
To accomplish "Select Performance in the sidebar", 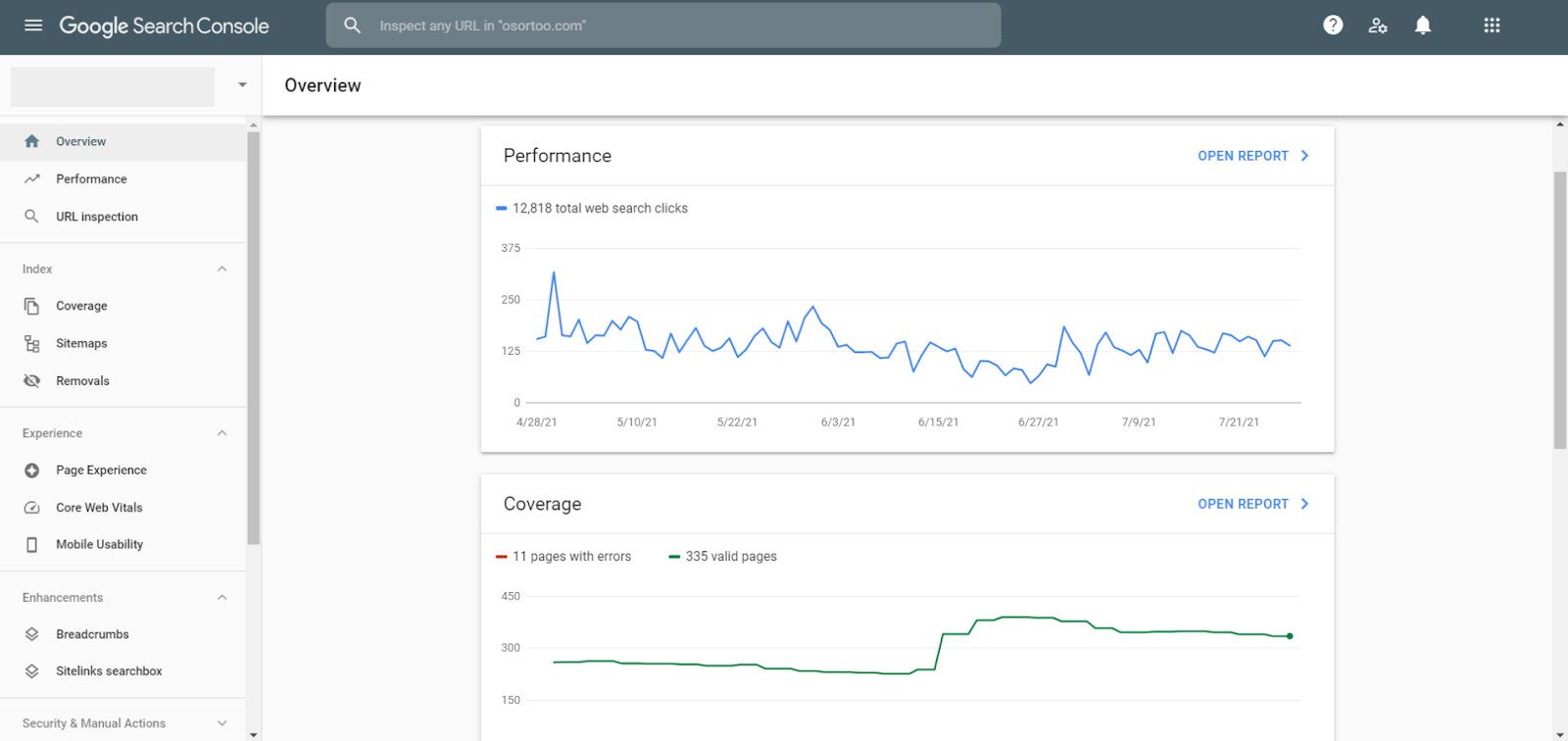I will (91, 179).
